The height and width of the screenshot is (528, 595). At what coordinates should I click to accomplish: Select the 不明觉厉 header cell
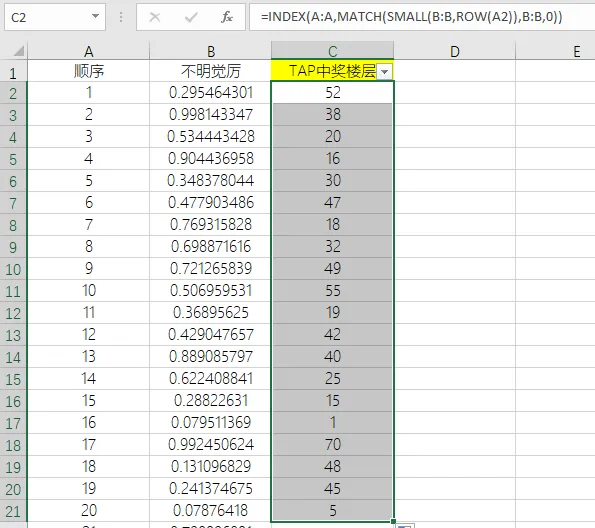point(211,71)
